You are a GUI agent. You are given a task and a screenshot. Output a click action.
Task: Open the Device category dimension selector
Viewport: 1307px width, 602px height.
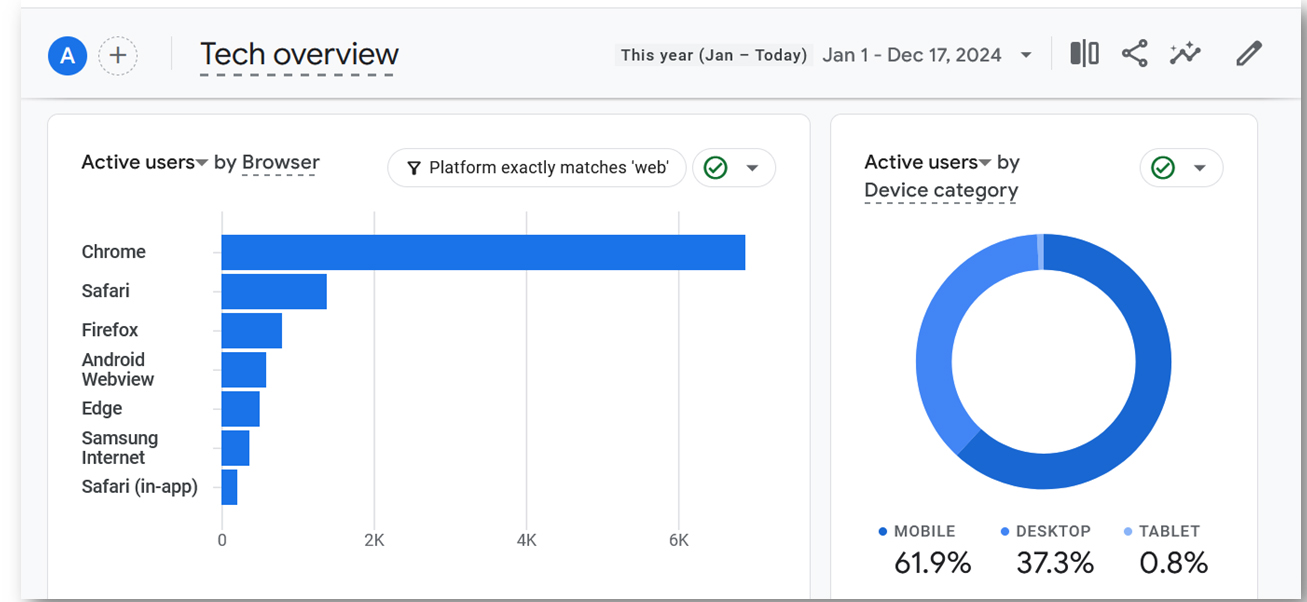click(941, 190)
